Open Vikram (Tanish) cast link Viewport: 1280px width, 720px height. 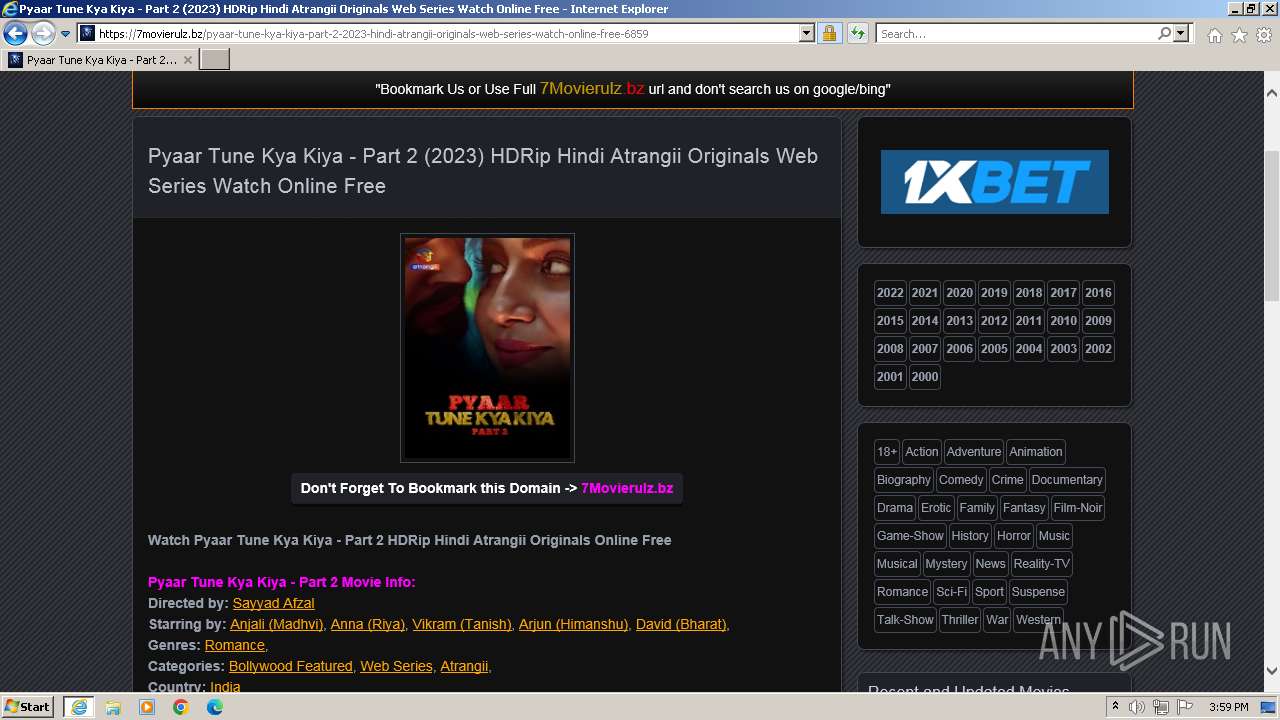click(461, 624)
